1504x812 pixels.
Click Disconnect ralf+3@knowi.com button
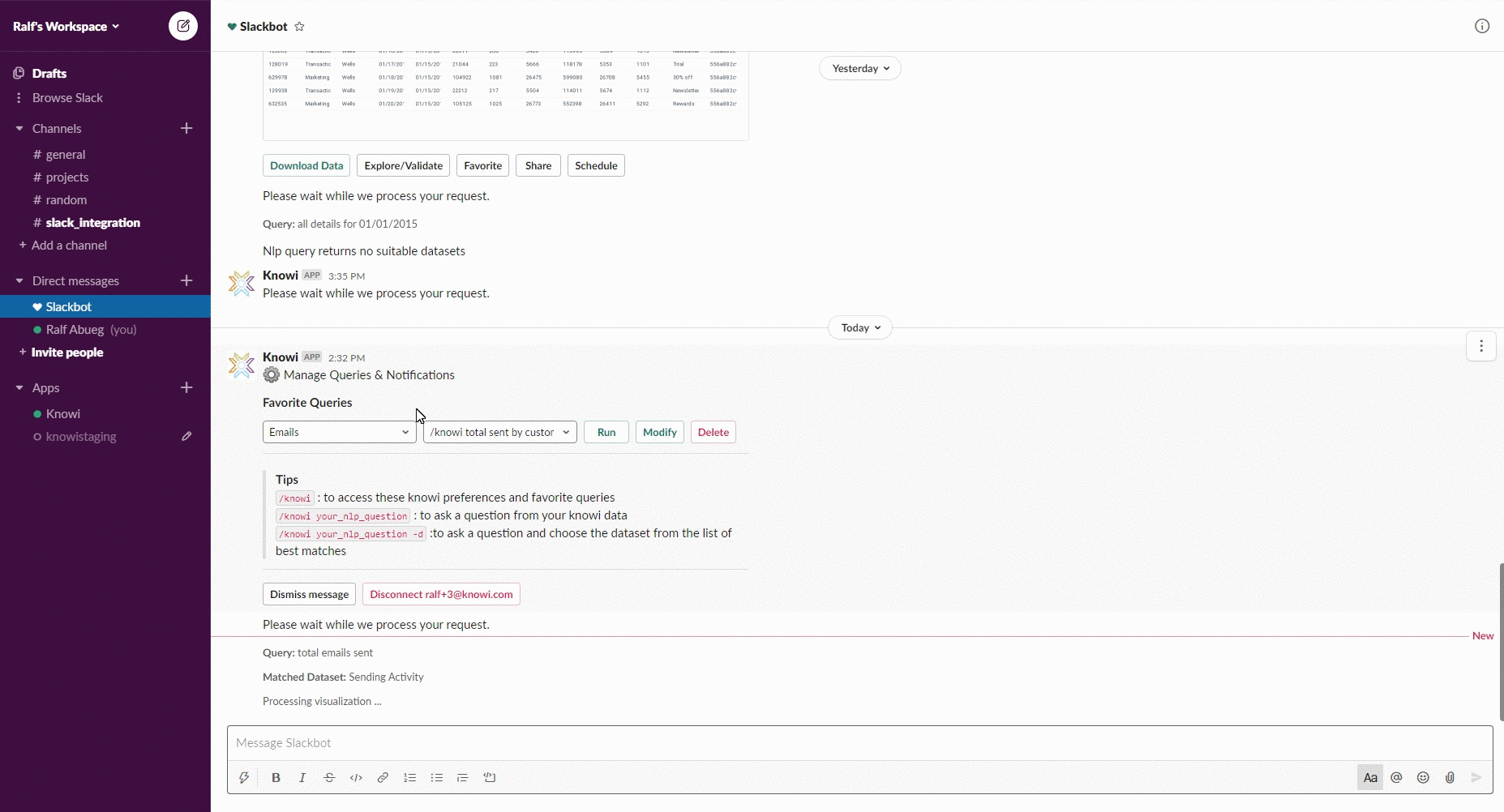click(441, 594)
